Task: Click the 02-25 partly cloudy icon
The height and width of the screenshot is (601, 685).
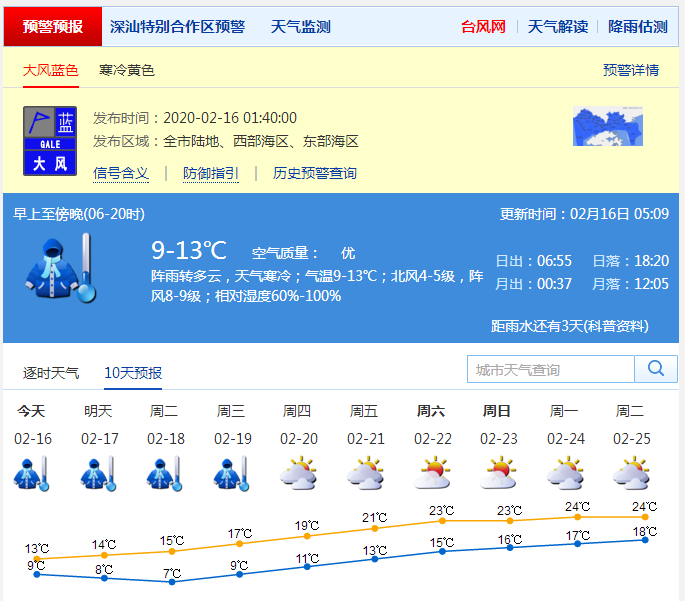Action: click(x=631, y=474)
